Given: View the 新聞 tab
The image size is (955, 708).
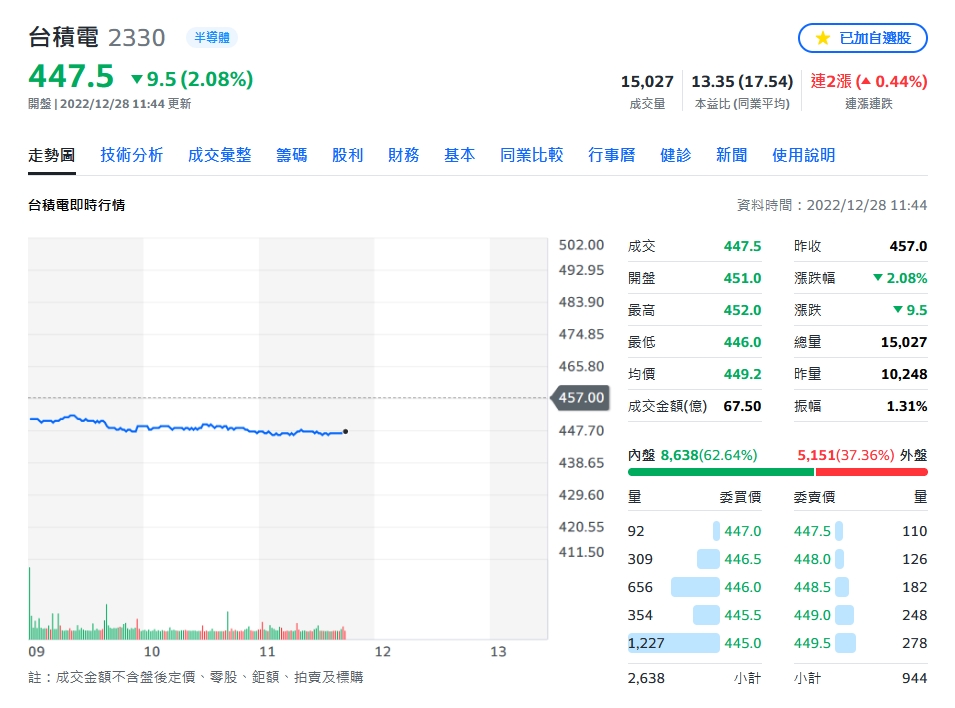Looking at the screenshot, I should (x=731, y=155).
